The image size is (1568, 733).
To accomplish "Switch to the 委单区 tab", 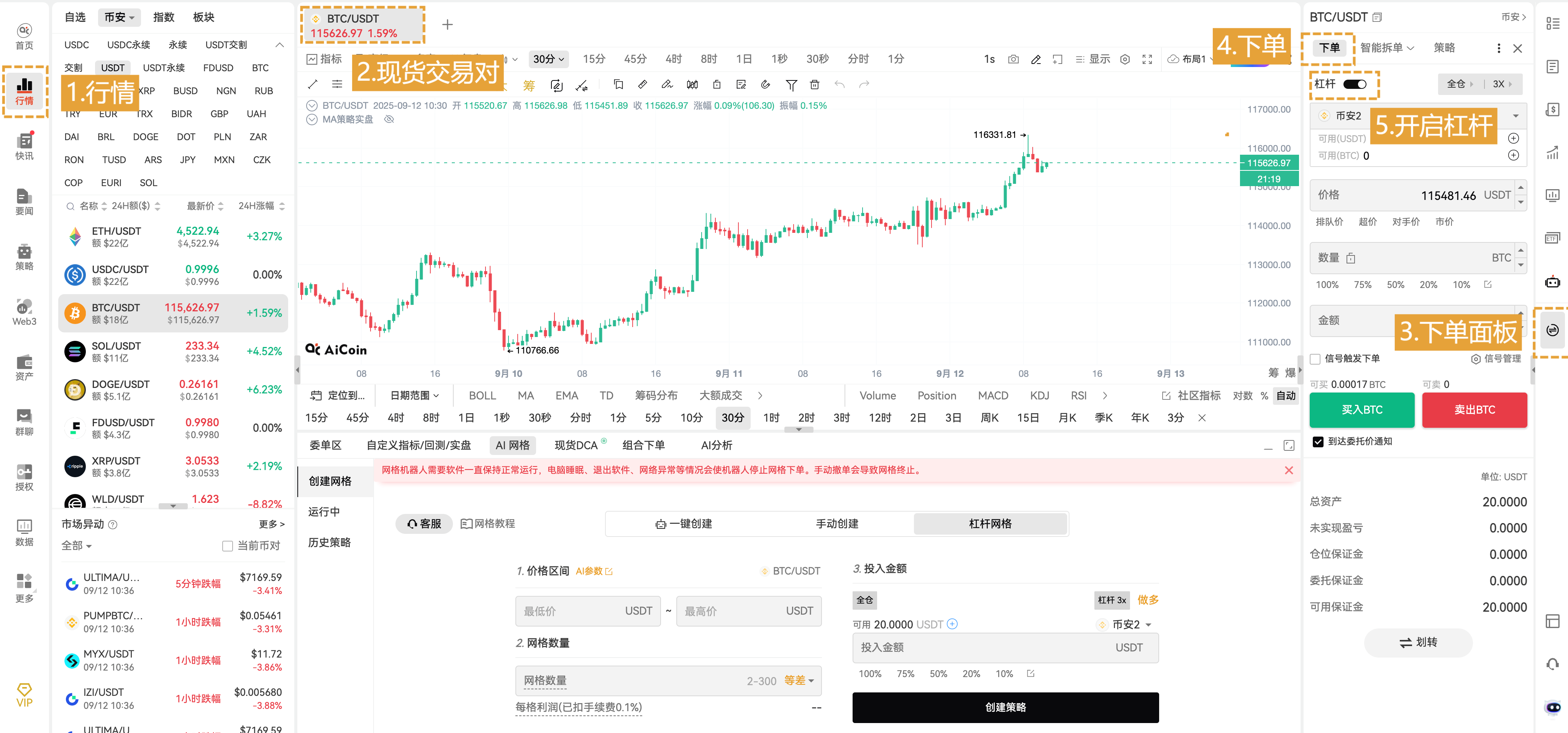I will pos(325,445).
